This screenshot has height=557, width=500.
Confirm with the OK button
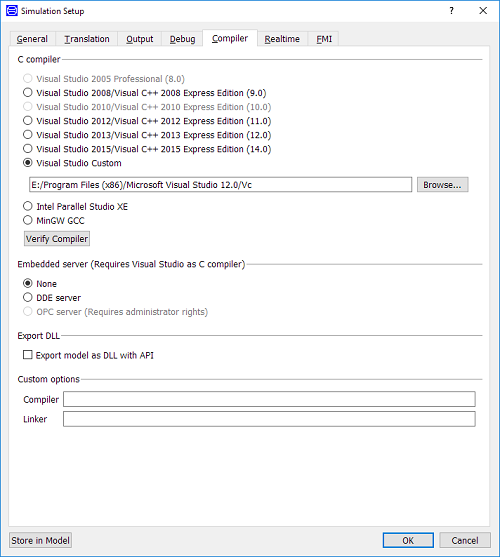tap(408, 540)
